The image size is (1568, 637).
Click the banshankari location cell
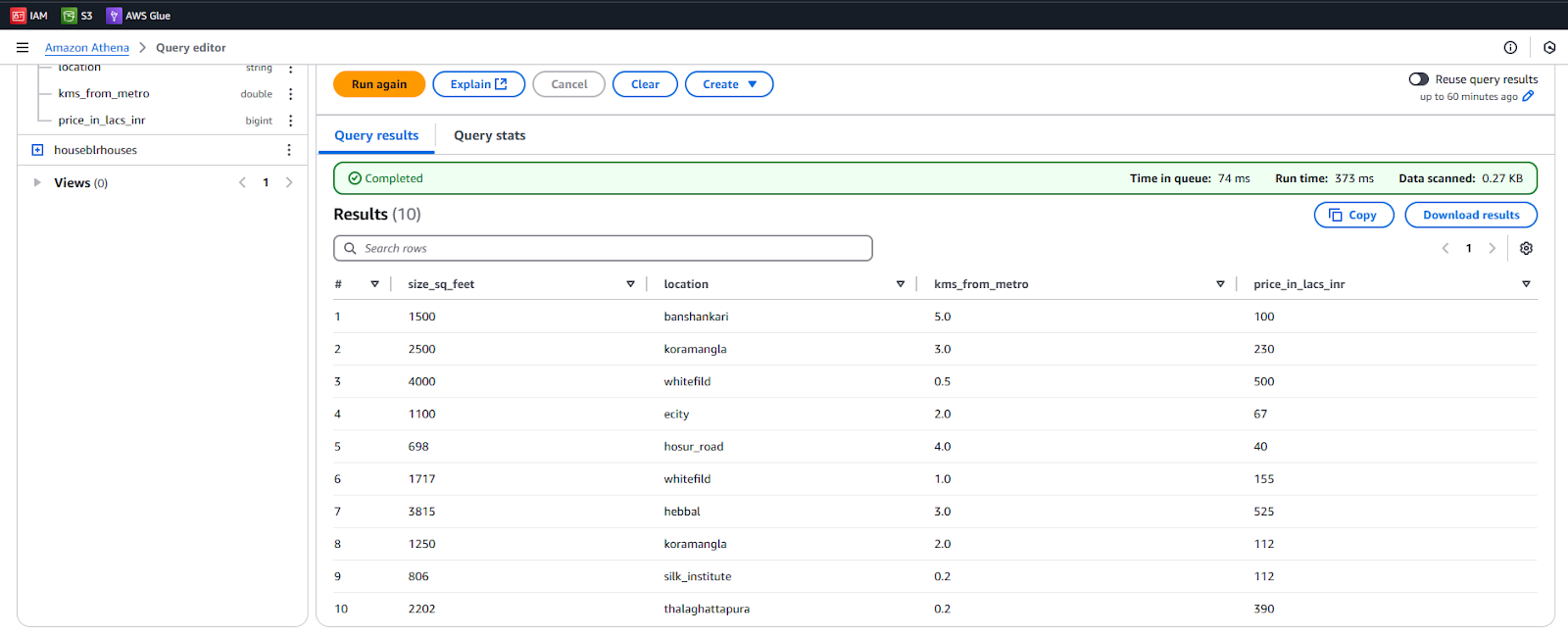pos(696,317)
